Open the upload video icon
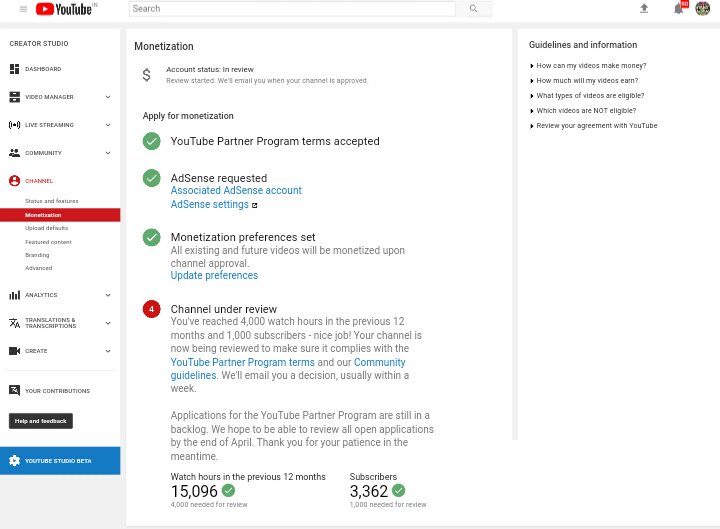Image resolution: width=720 pixels, height=529 pixels. coord(644,8)
